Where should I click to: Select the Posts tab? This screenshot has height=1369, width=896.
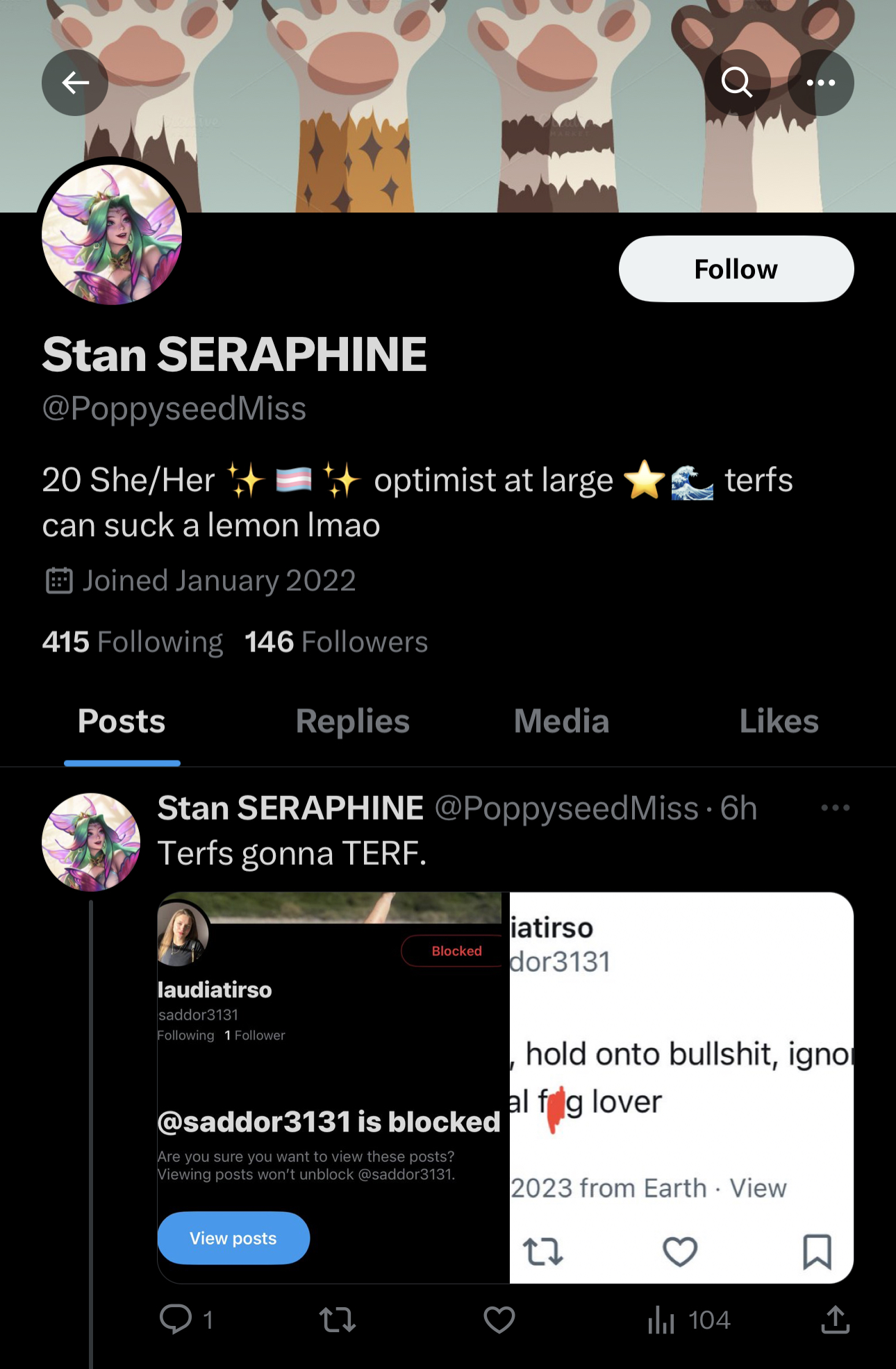tap(122, 721)
